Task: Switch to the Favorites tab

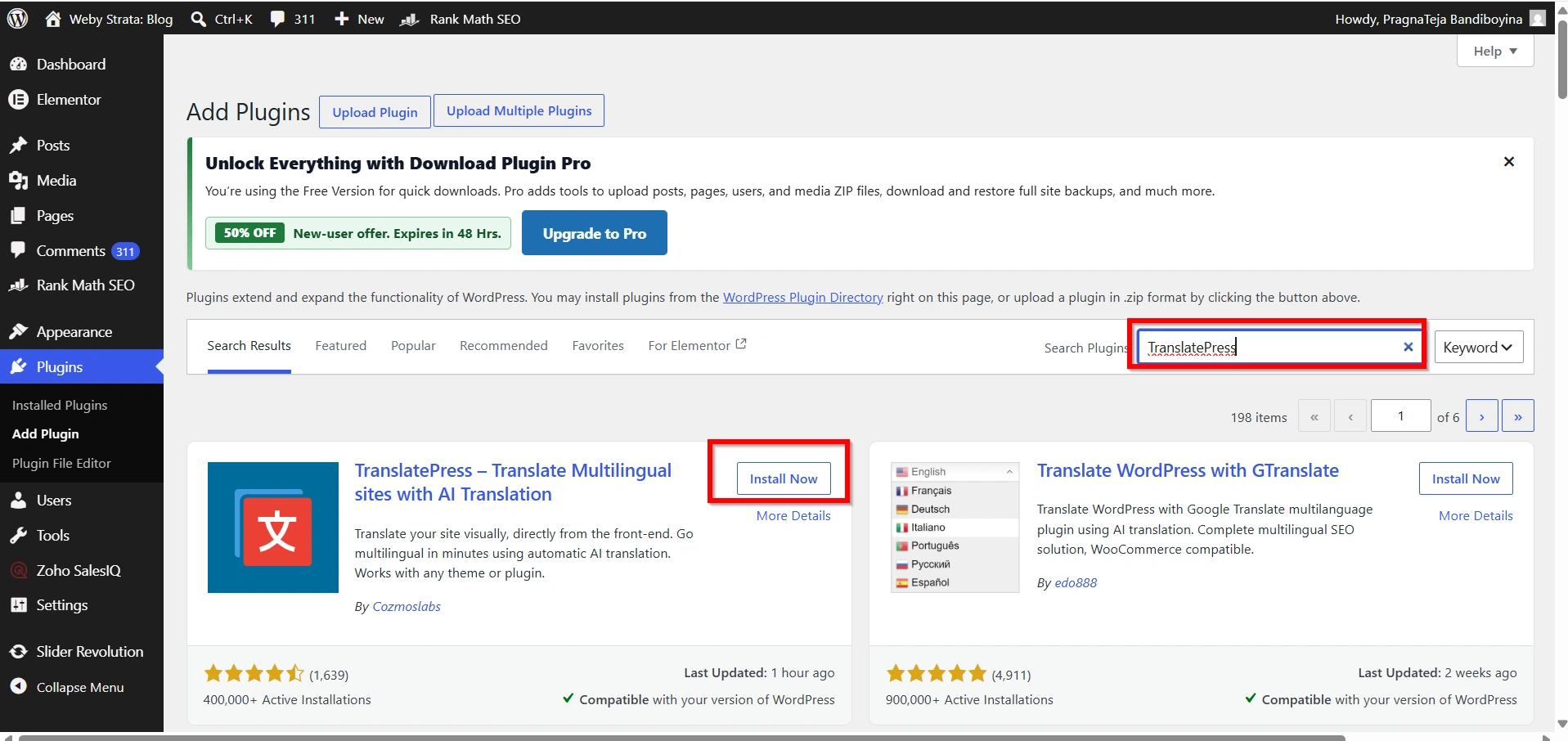Action: 598,346
